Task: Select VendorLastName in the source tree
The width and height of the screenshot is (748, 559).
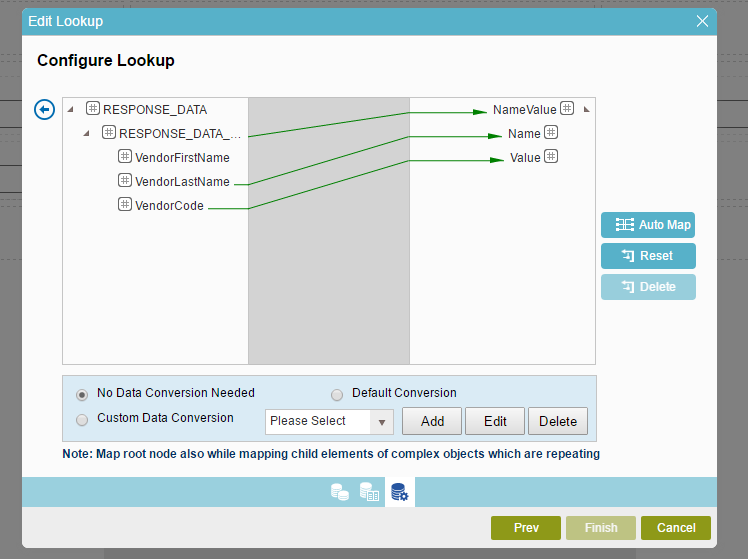Action: coord(182,181)
